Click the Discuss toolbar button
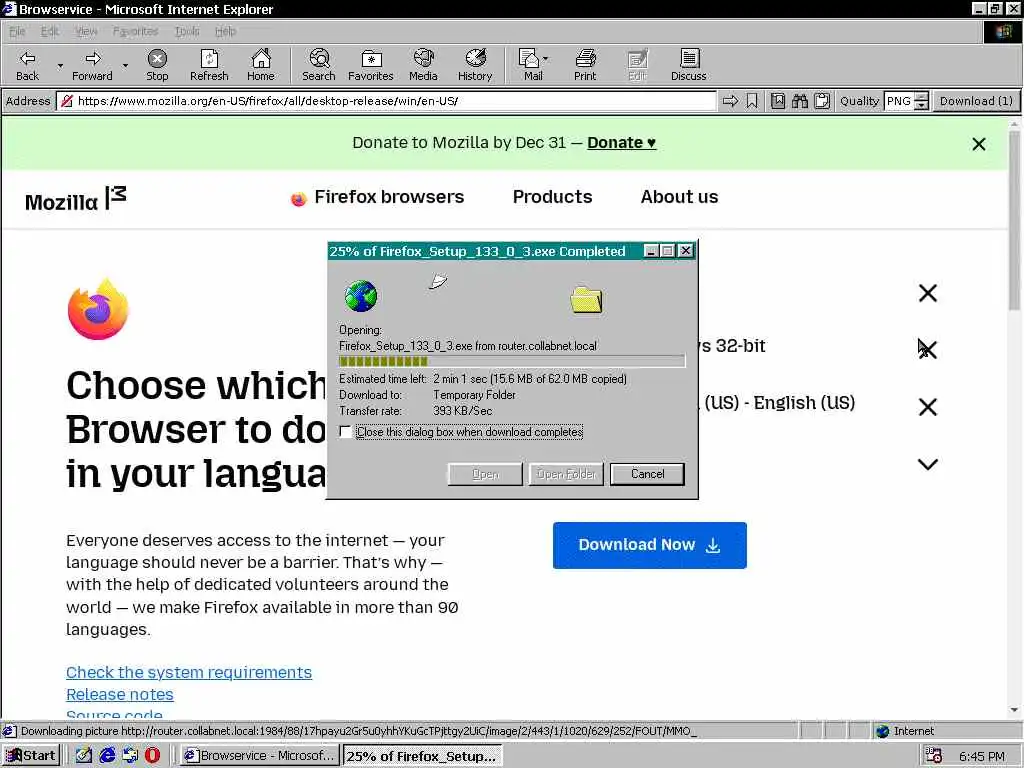The height and width of the screenshot is (768, 1024). click(x=688, y=65)
